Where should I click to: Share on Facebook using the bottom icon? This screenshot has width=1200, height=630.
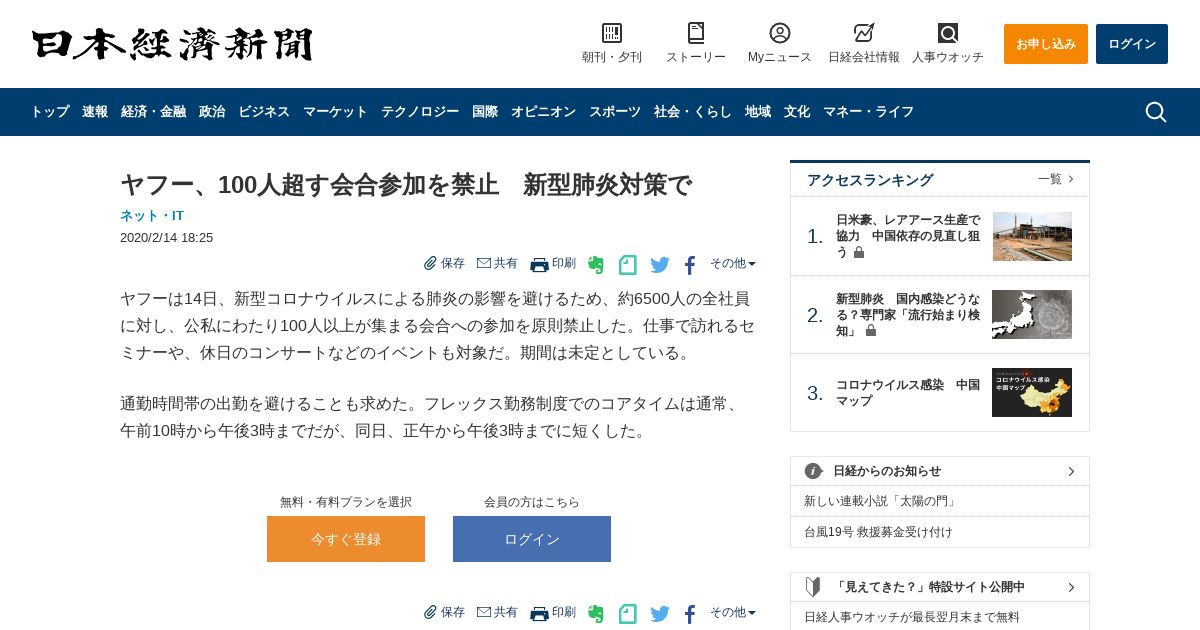[x=690, y=614]
